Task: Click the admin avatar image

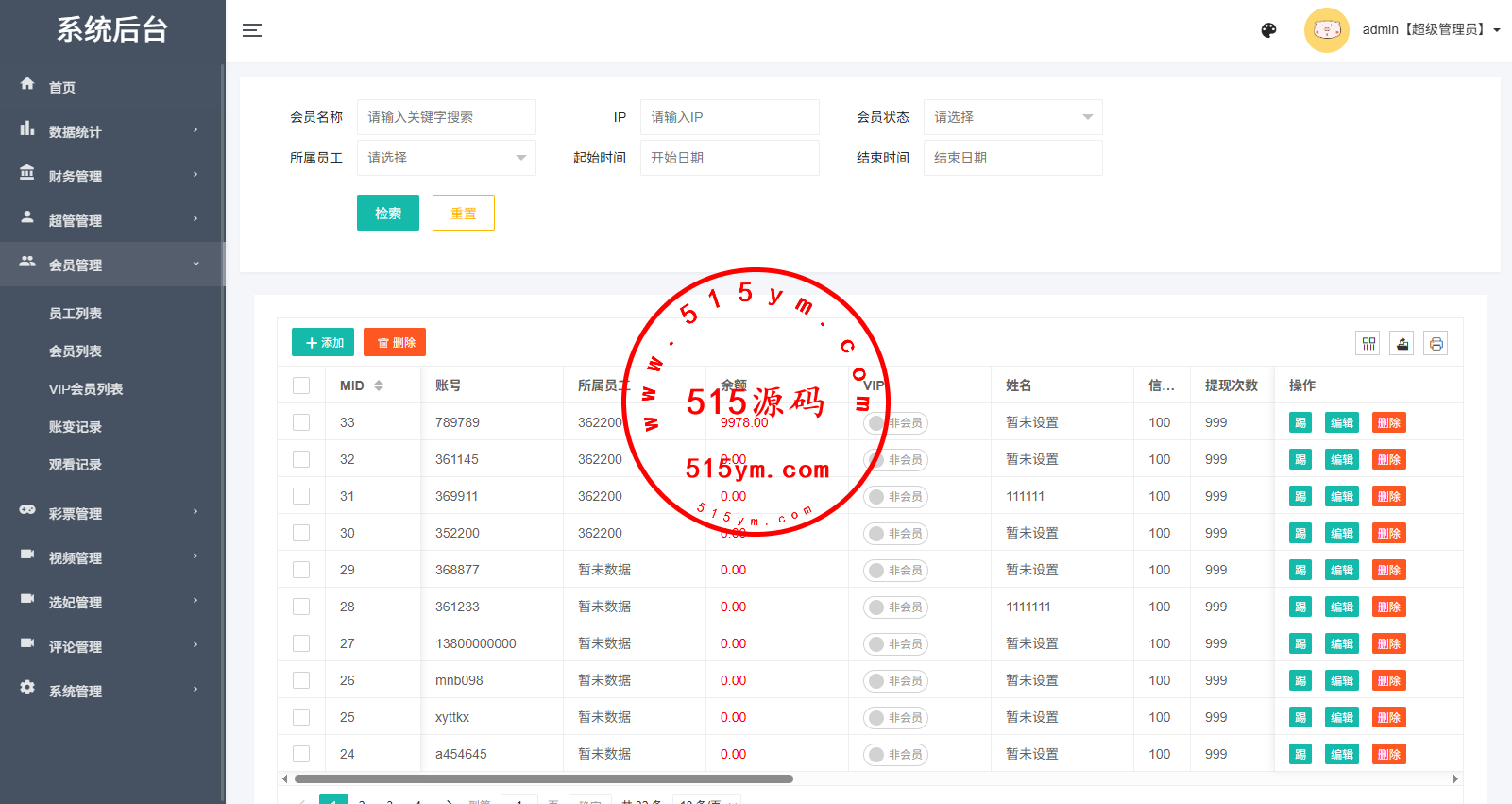Action: tap(1326, 30)
